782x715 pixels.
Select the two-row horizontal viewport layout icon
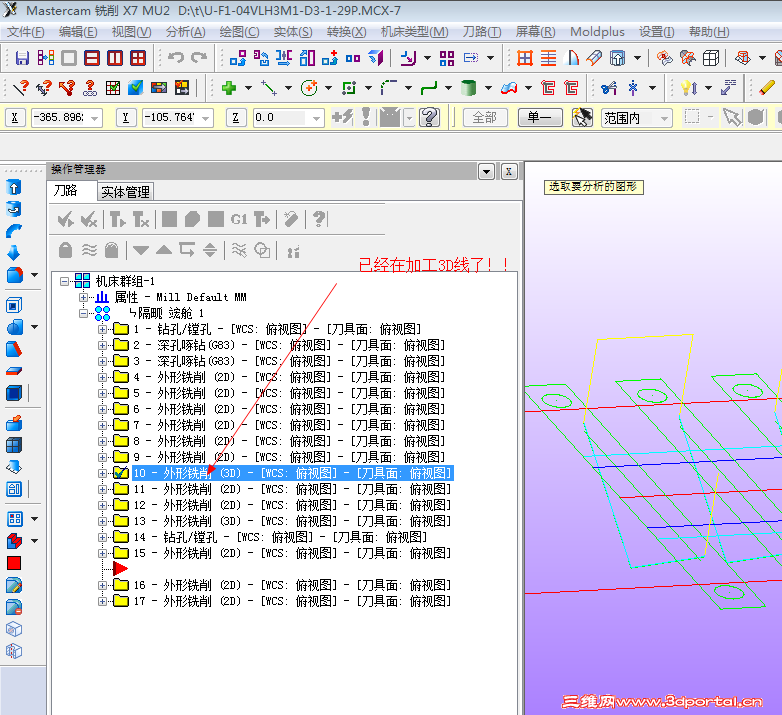[92, 58]
